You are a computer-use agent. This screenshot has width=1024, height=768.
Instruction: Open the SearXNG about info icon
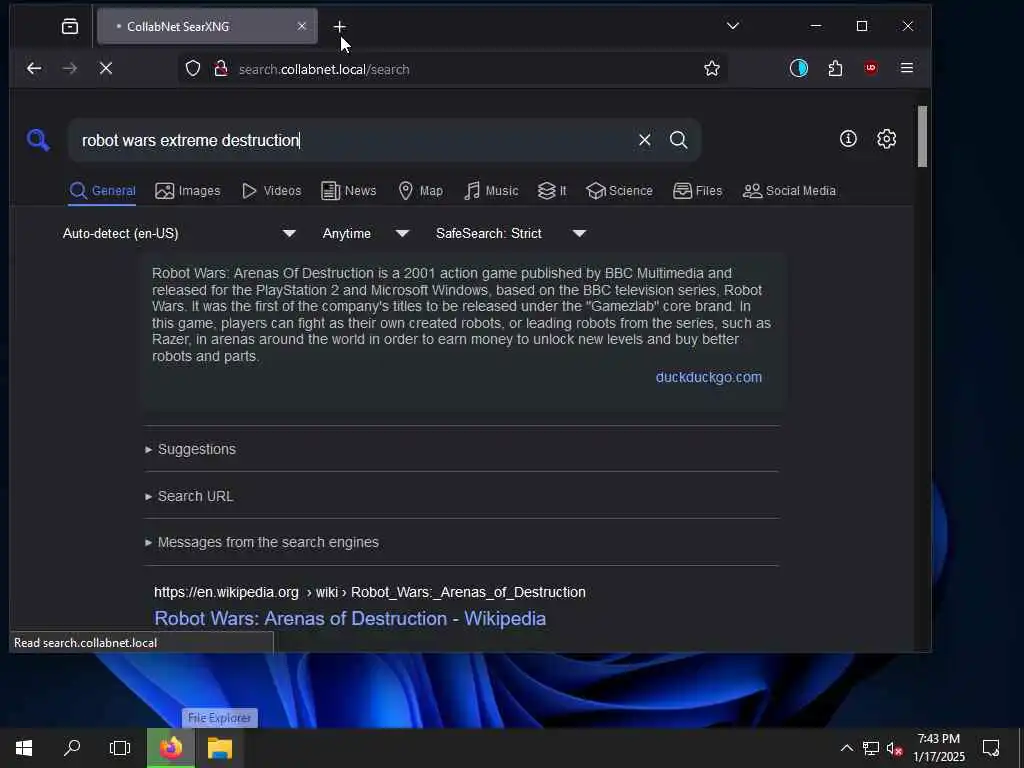click(848, 138)
